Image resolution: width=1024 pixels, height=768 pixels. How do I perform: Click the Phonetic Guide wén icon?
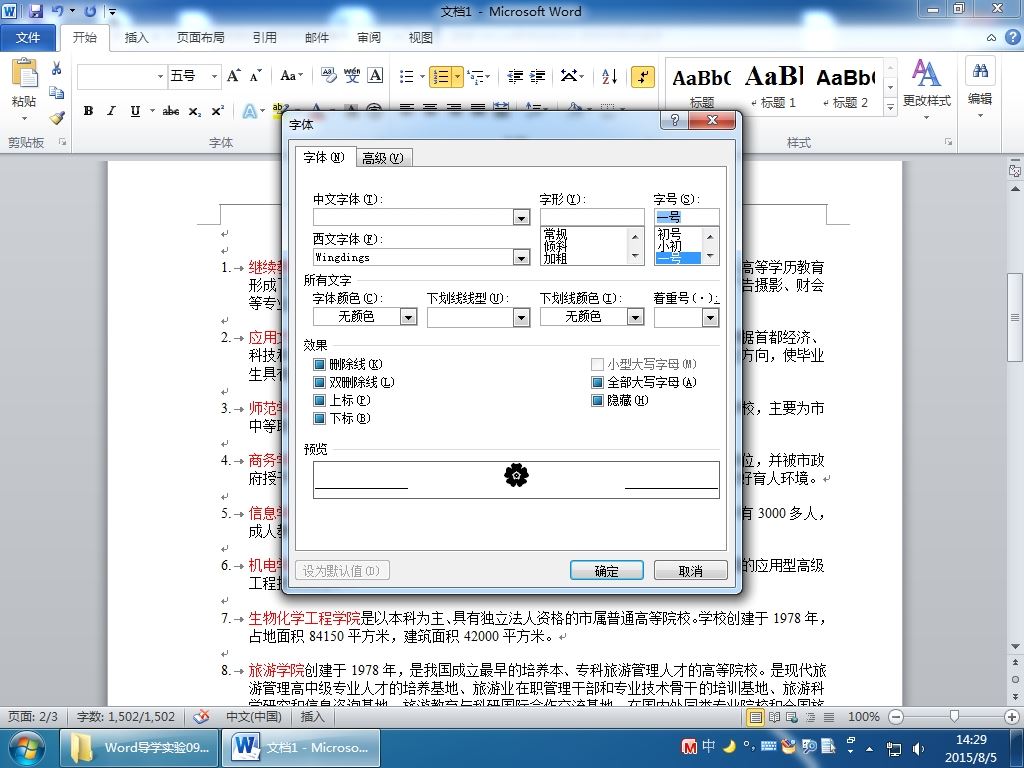(352, 76)
